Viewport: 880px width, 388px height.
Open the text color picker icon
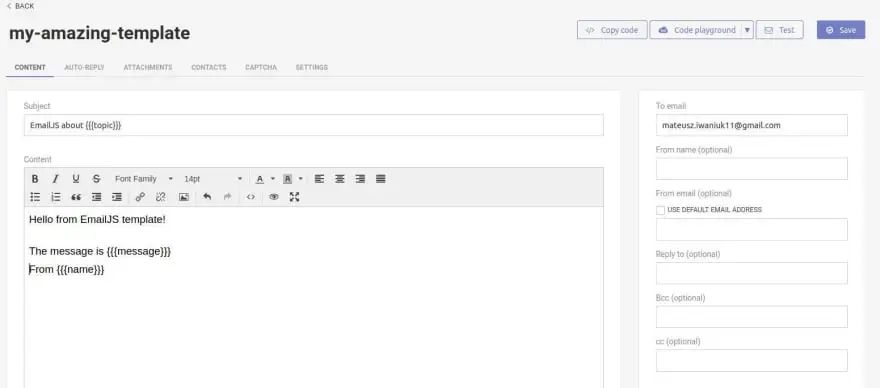260,179
